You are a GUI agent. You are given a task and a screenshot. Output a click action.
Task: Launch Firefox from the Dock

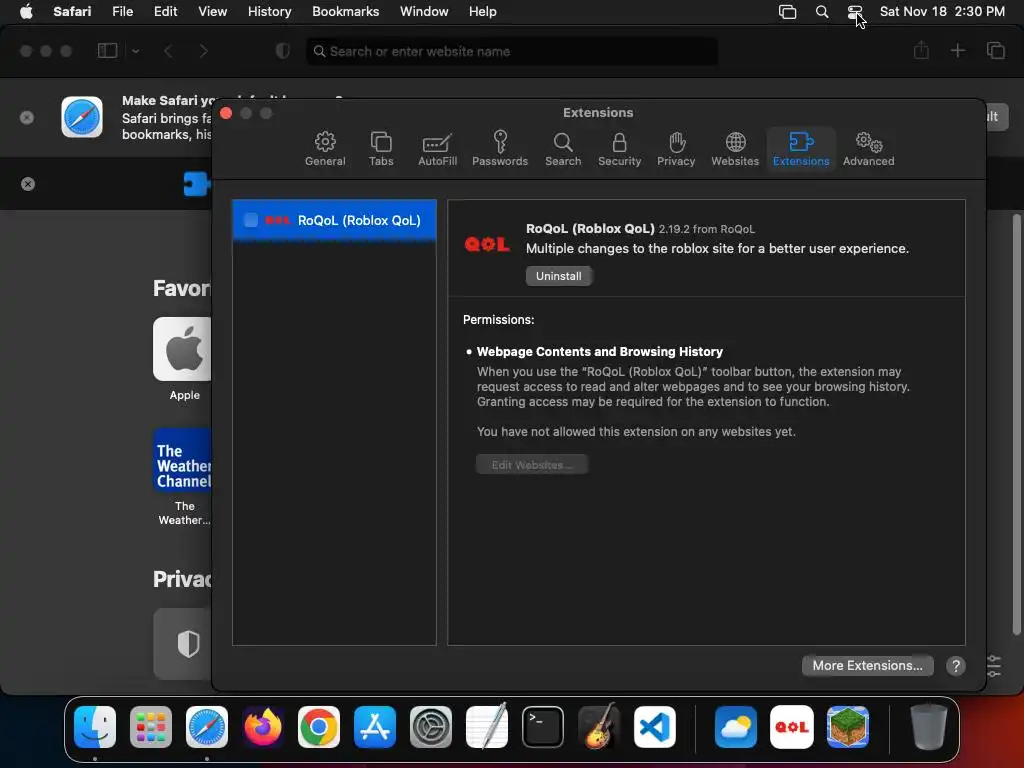coord(263,727)
